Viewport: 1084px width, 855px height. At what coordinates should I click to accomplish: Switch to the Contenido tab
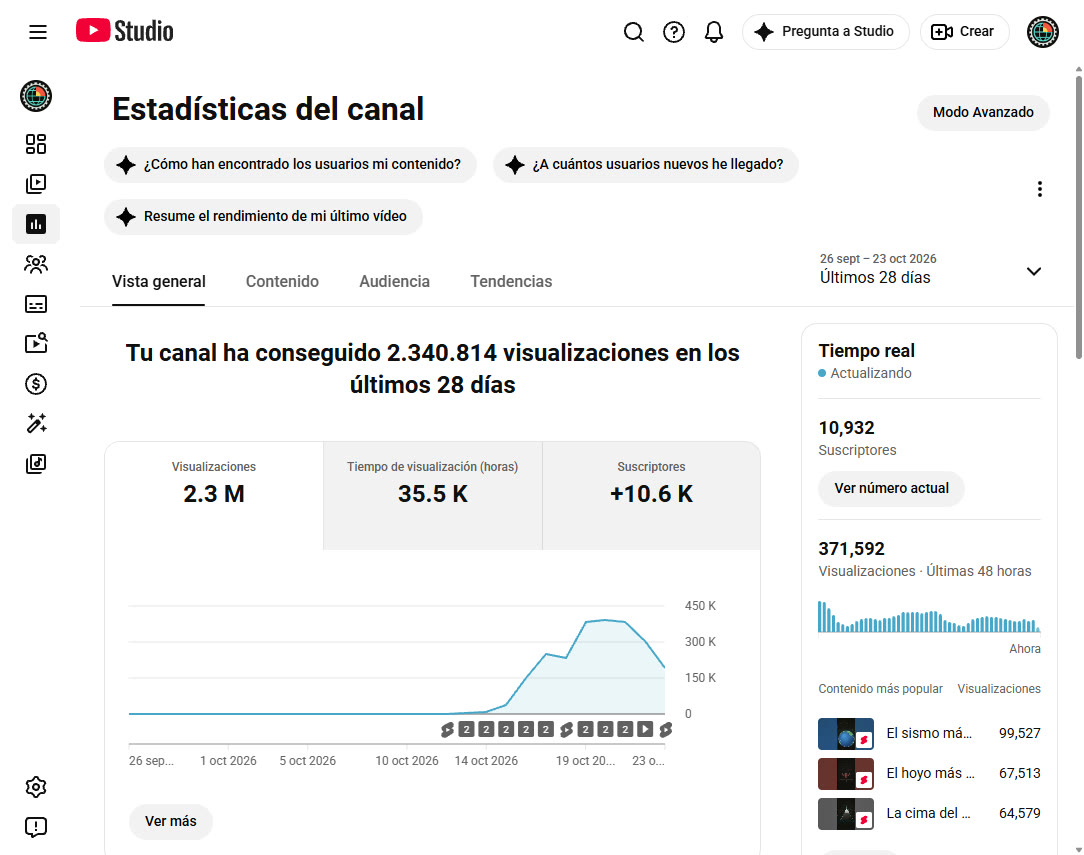282,282
